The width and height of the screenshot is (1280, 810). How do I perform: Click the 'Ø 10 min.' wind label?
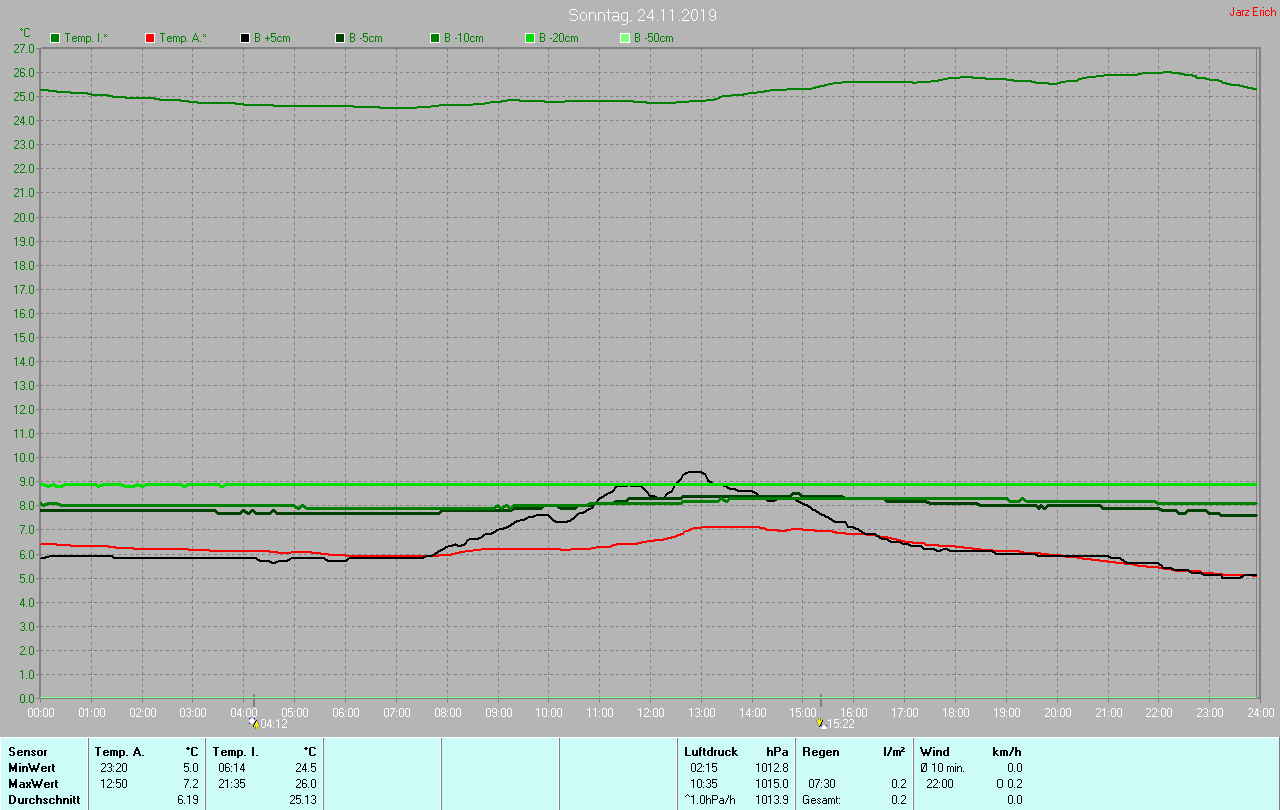click(x=941, y=767)
